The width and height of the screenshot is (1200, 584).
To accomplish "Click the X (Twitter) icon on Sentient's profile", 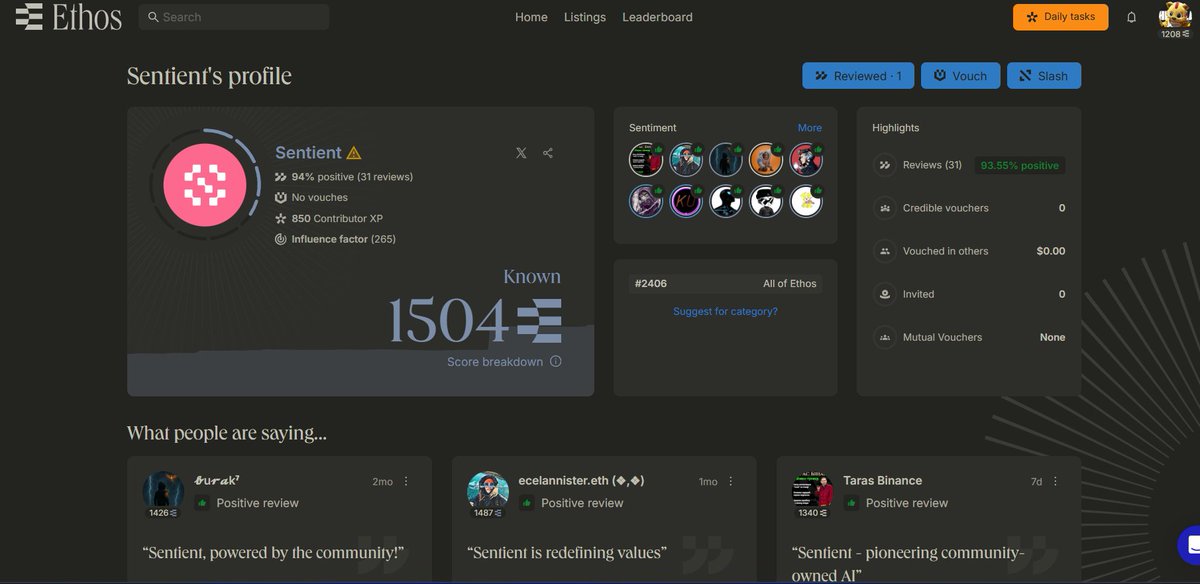I will tap(521, 153).
